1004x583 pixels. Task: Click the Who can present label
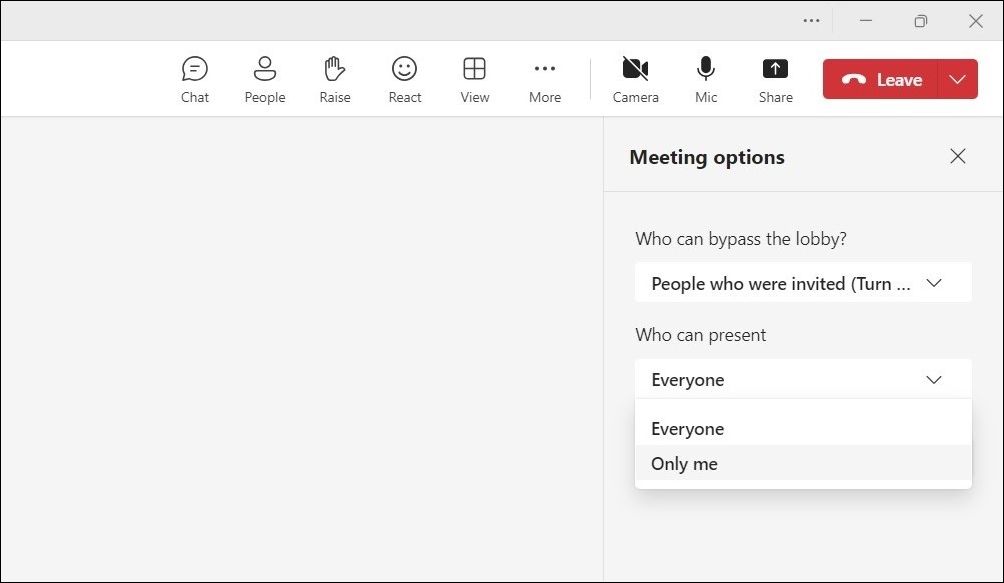[701, 335]
